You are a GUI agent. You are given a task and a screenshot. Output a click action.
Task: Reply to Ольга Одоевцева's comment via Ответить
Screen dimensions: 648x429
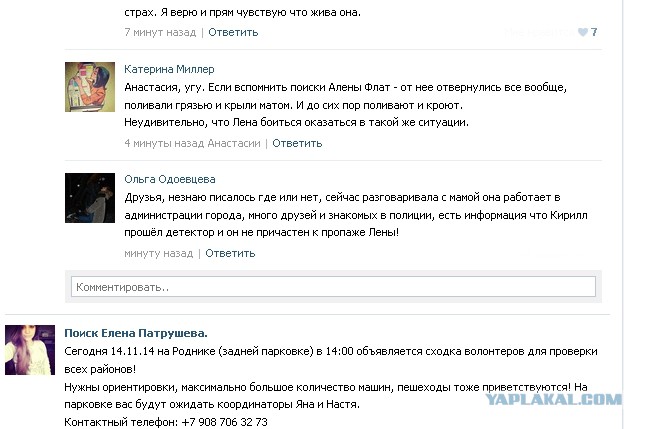(230, 253)
